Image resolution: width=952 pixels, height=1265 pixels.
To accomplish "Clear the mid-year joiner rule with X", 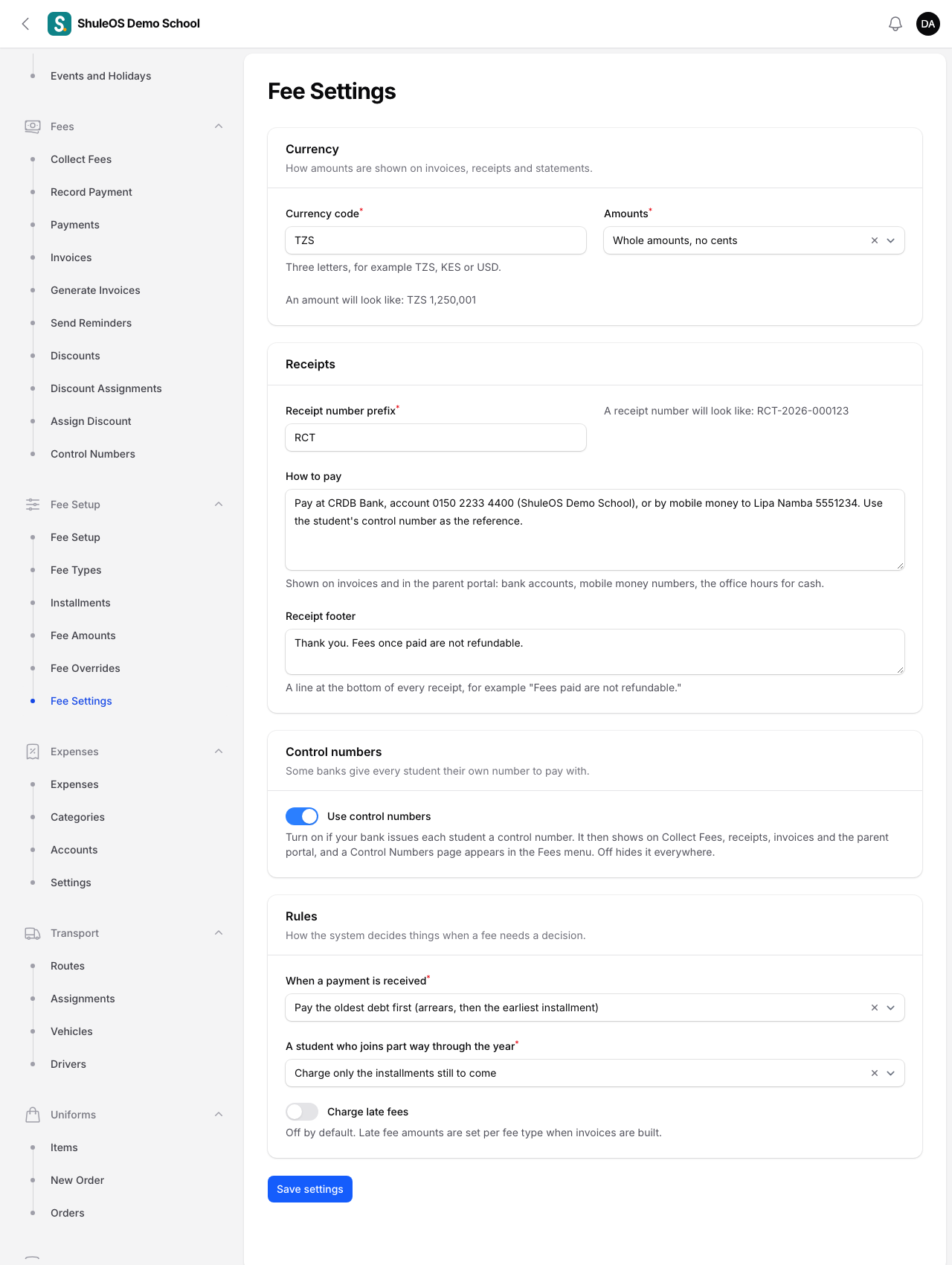I will point(875,1073).
